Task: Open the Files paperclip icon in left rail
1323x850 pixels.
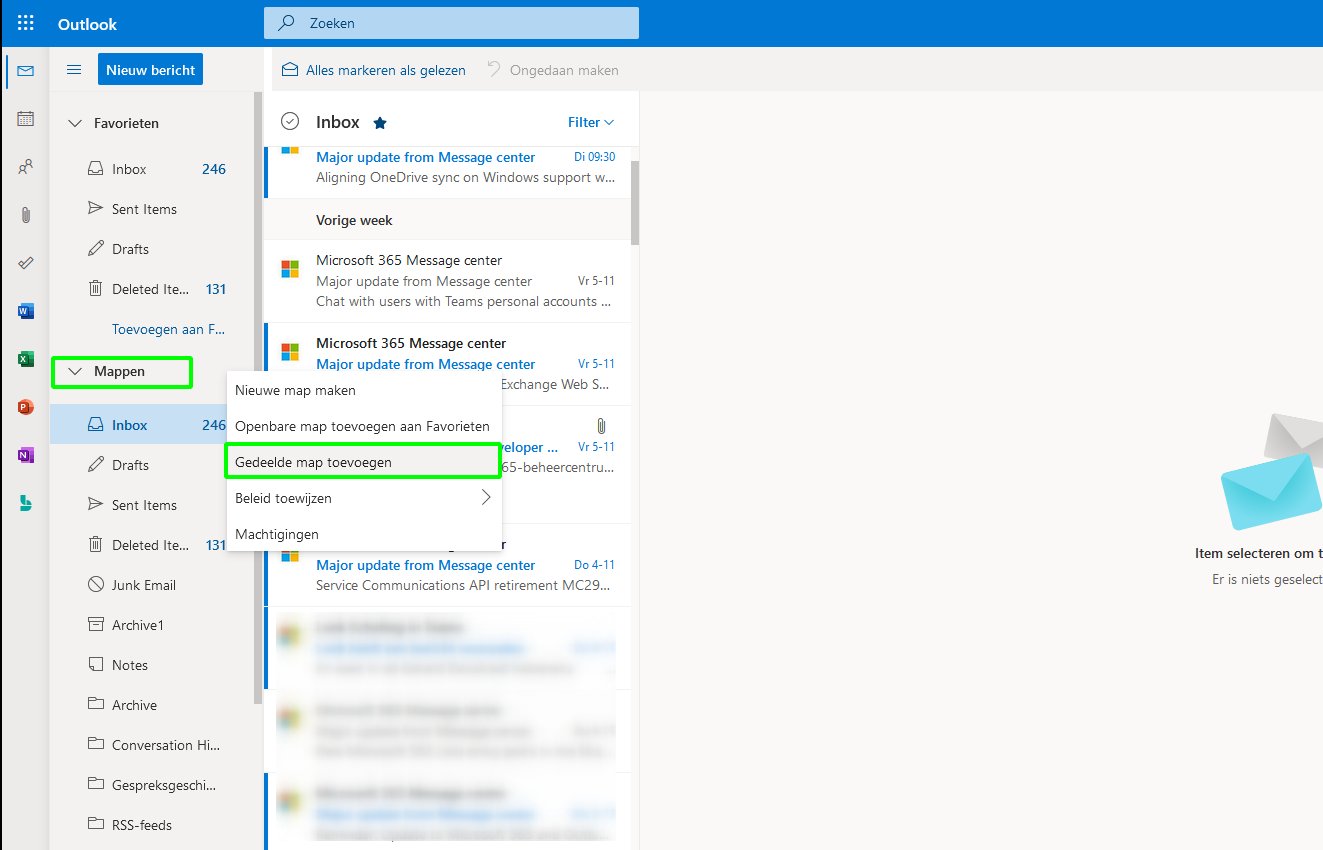Action: [x=26, y=215]
